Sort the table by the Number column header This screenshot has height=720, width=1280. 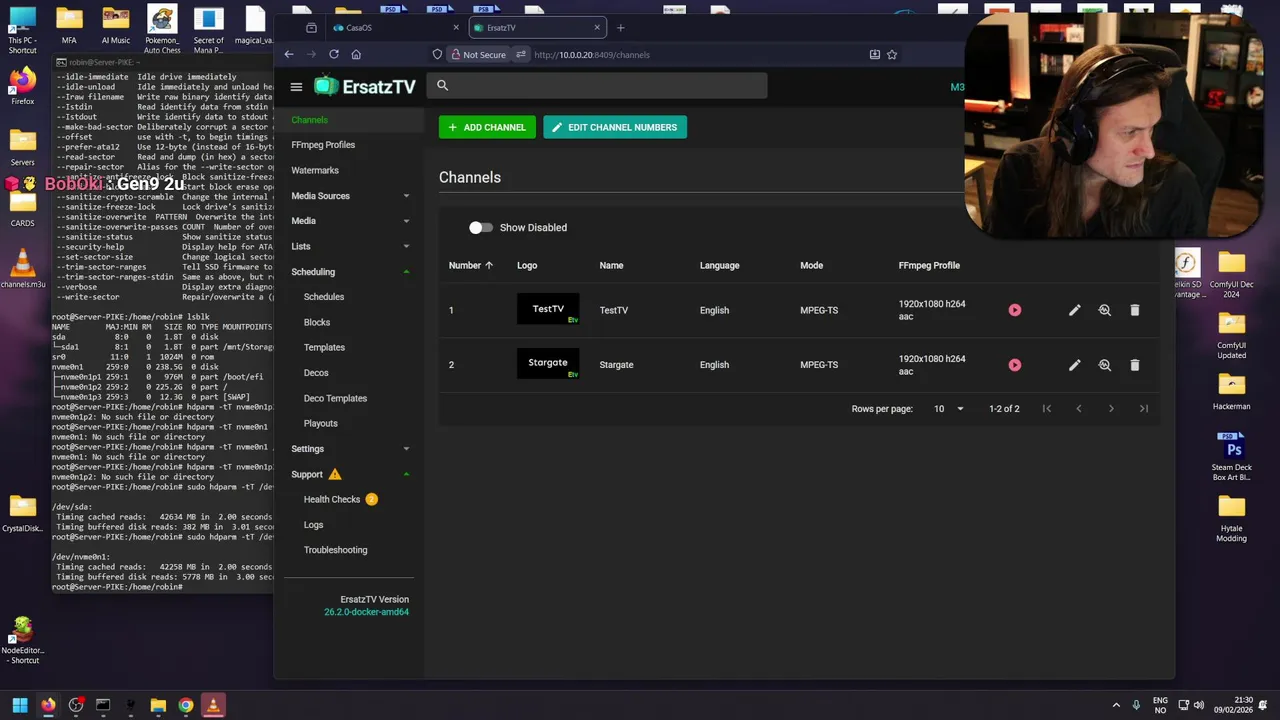(x=471, y=265)
